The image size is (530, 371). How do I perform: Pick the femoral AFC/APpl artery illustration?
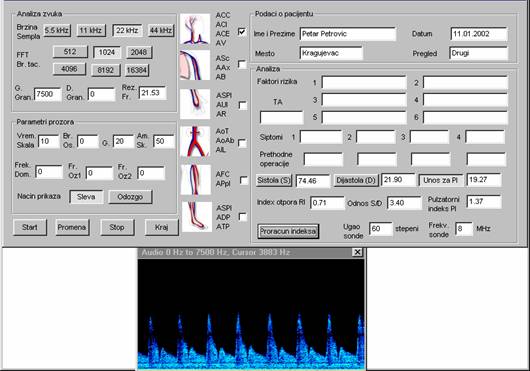pos(195,180)
